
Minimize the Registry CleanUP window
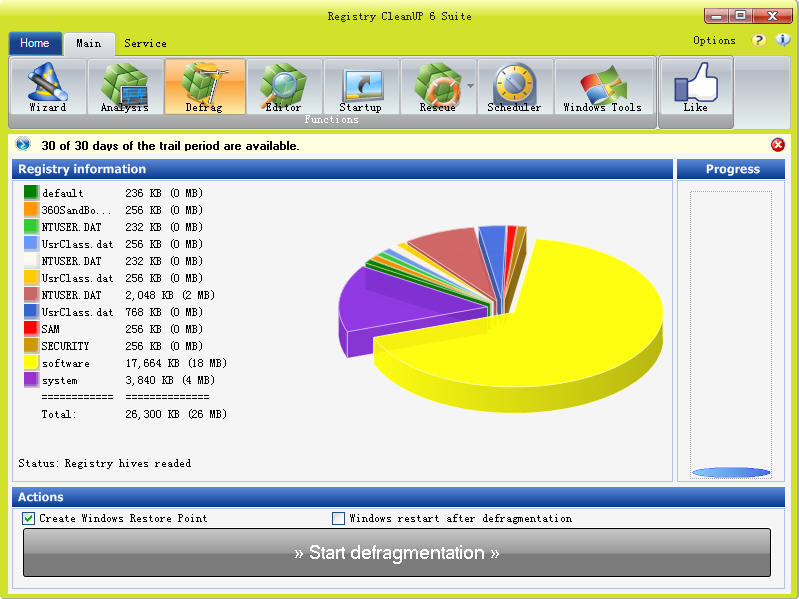coord(716,16)
